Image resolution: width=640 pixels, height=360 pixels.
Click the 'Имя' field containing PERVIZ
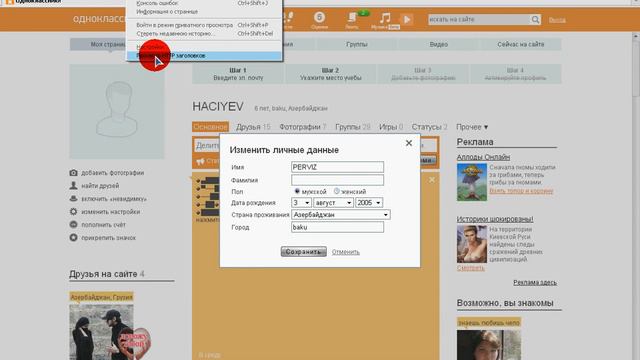coord(337,167)
